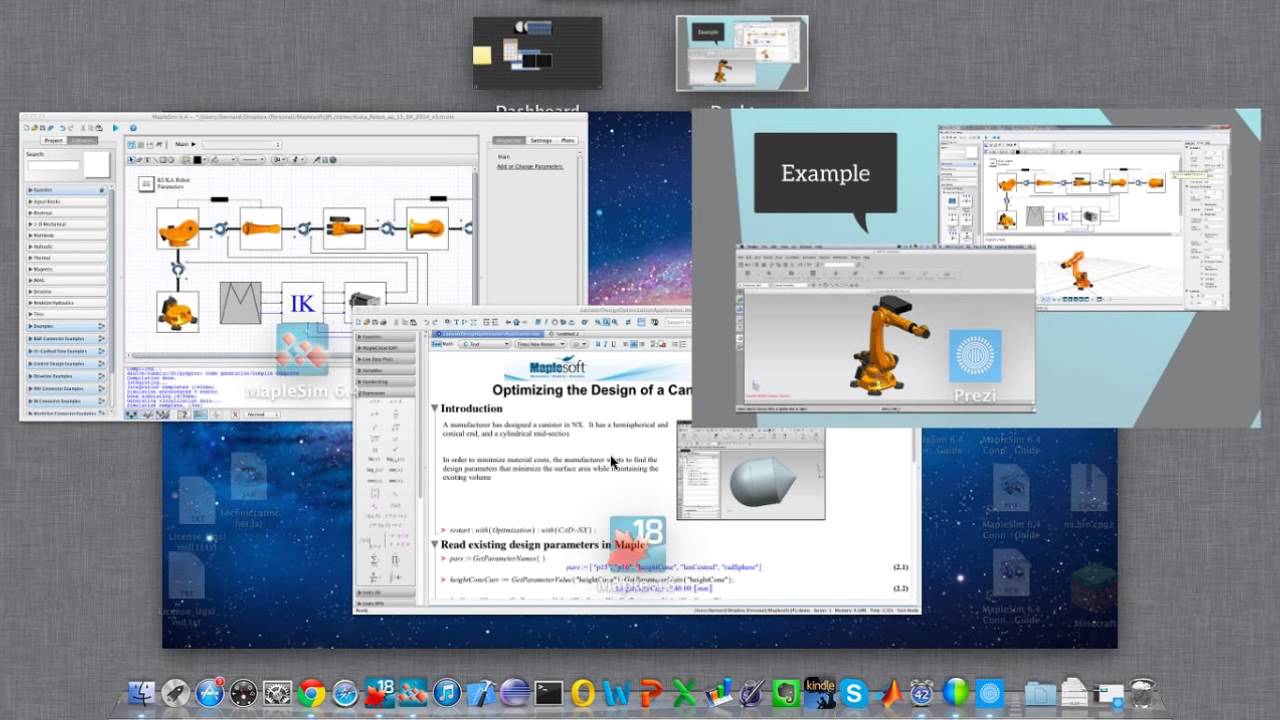The width and height of the screenshot is (1280, 720).
Task: Open Finder from the Dock
Action: 142,692
